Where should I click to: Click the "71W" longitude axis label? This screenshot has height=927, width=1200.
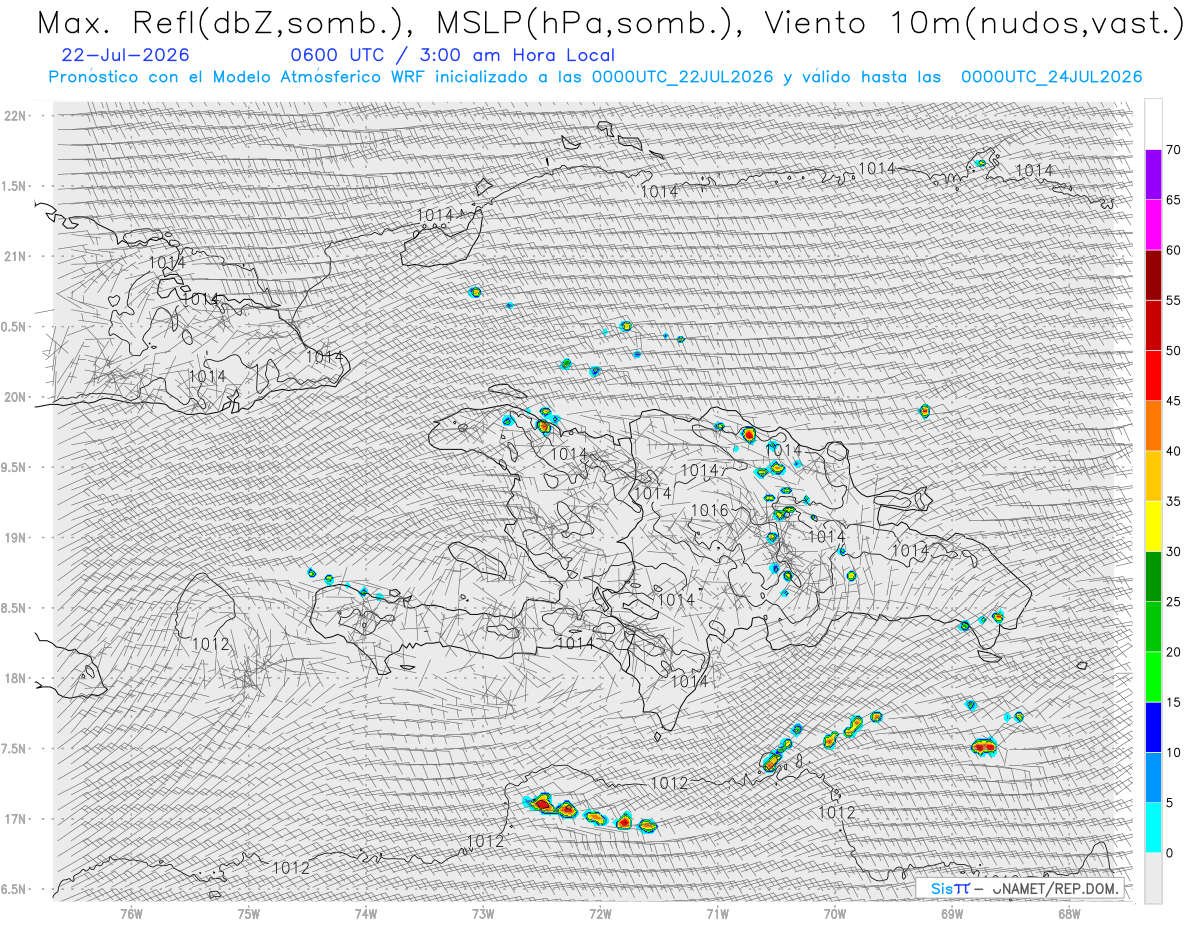[717, 913]
